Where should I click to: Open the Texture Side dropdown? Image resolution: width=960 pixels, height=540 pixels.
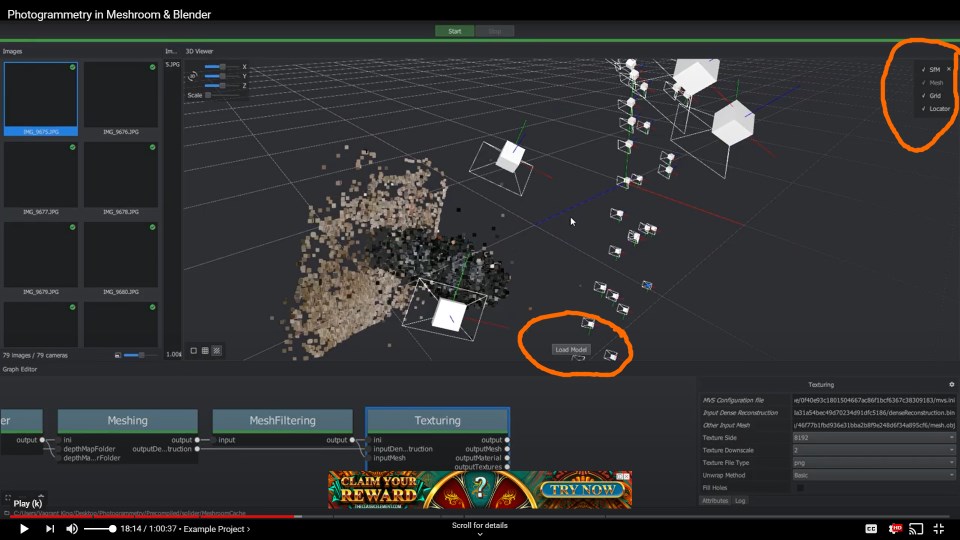[874, 438]
